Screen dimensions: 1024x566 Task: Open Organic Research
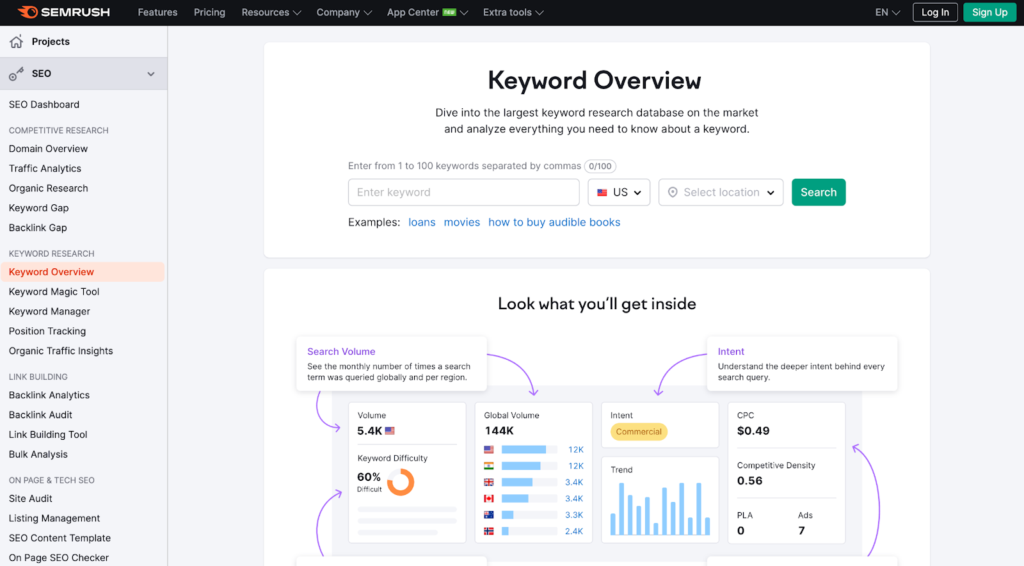[x=48, y=188]
